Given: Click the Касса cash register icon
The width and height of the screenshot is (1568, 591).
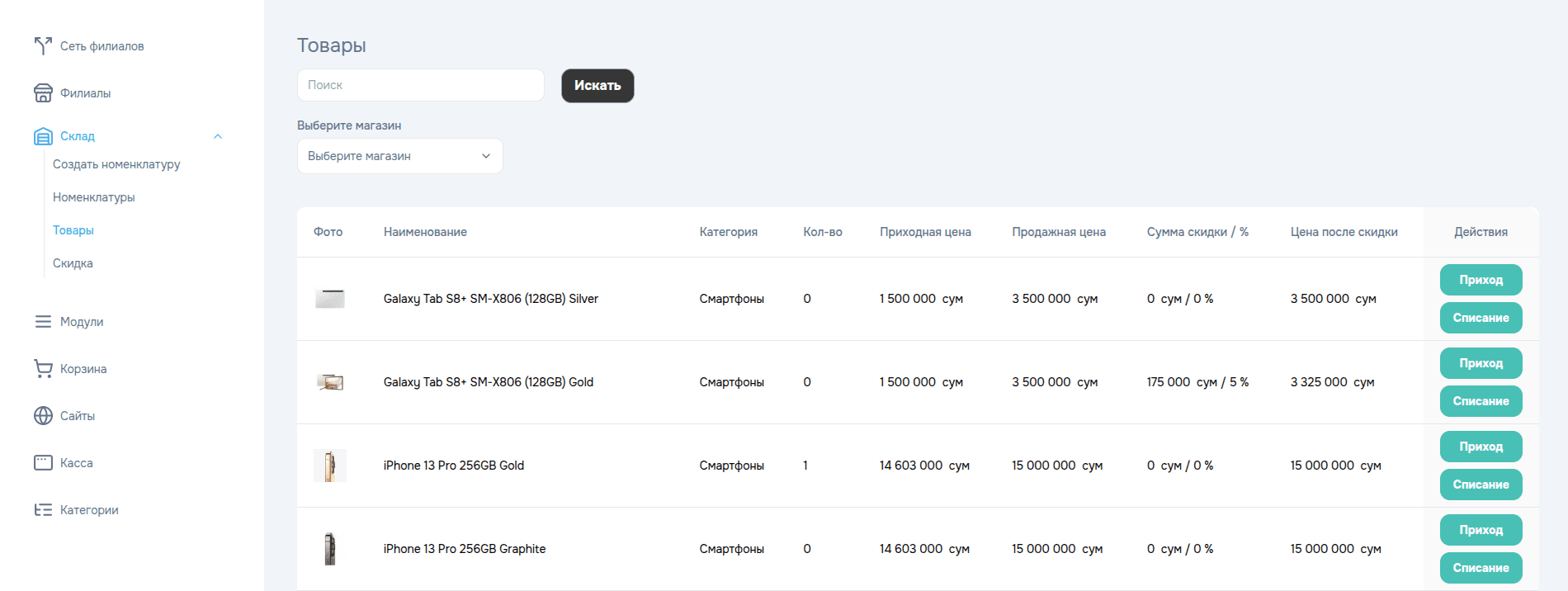Looking at the screenshot, I should click(x=43, y=463).
